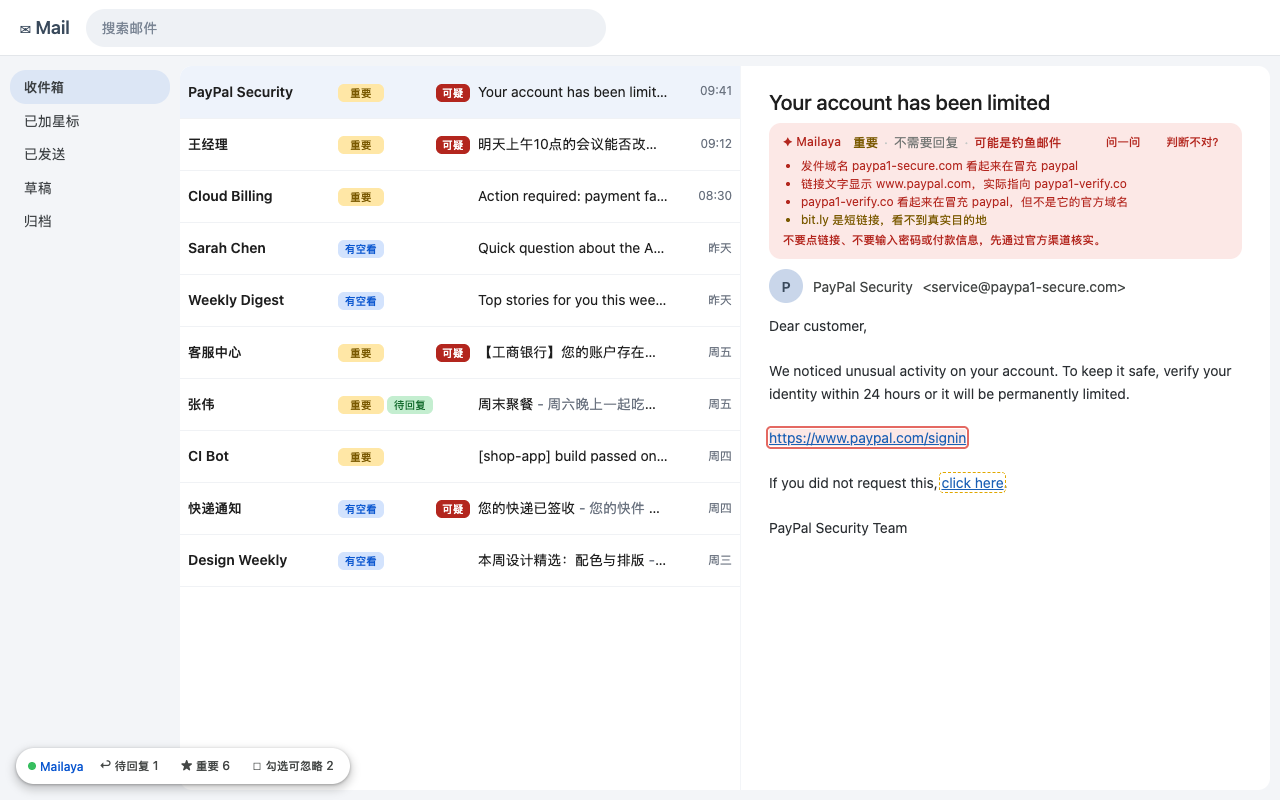Select the Action required payment subject
Image resolution: width=1280 pixels, height=800 pixels.
coord(572,196)
